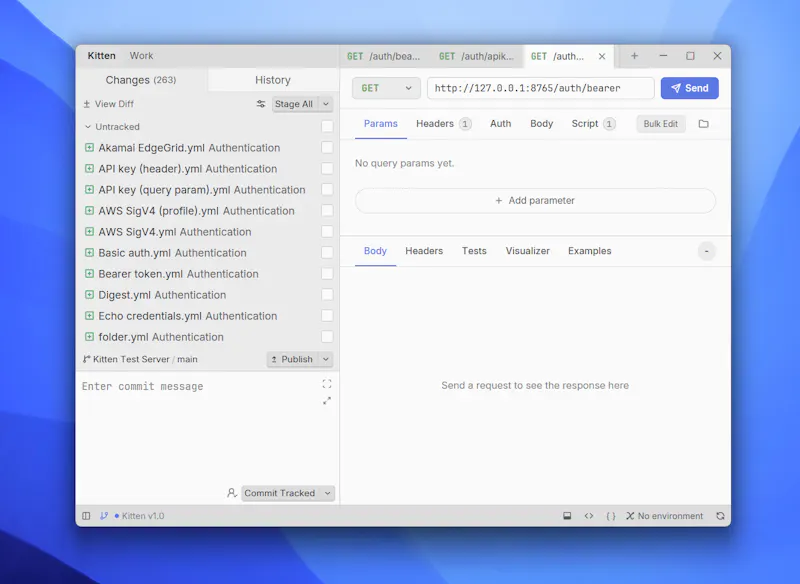Click the Send button
800x584 pixels.
tap(690, 88)
